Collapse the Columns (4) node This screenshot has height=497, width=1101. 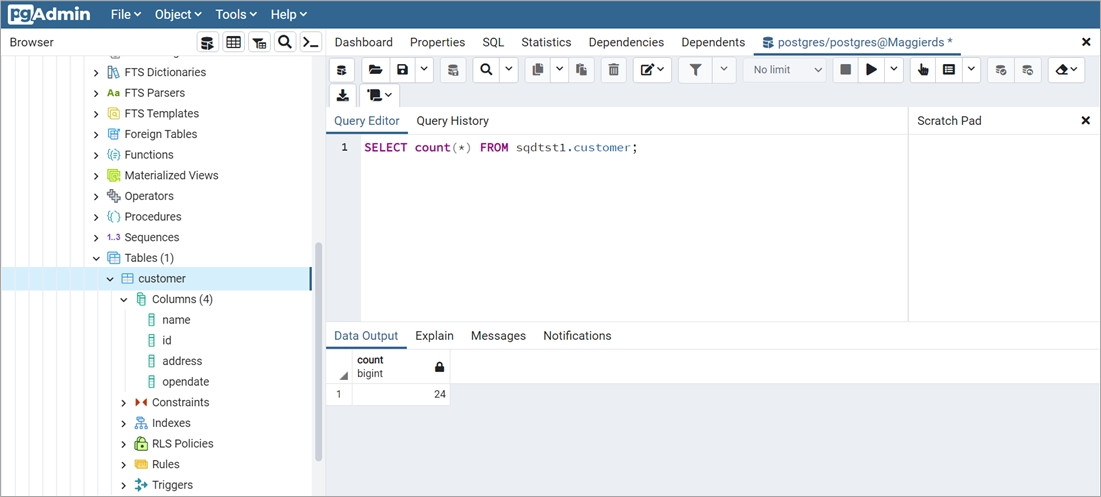click(124, 300)
